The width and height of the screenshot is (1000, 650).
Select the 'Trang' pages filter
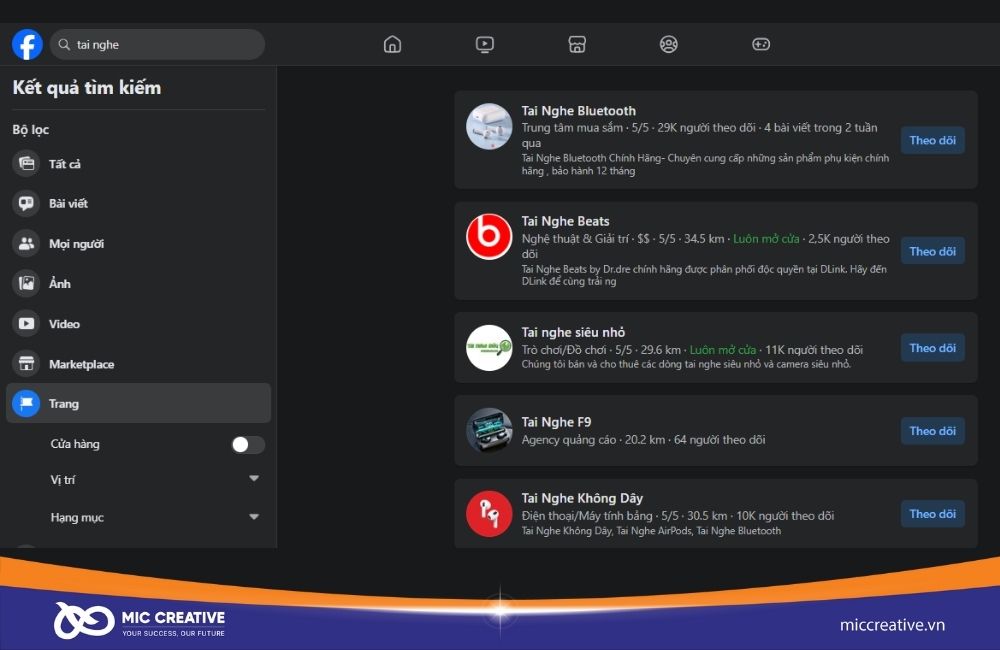(x=138, y=403)
